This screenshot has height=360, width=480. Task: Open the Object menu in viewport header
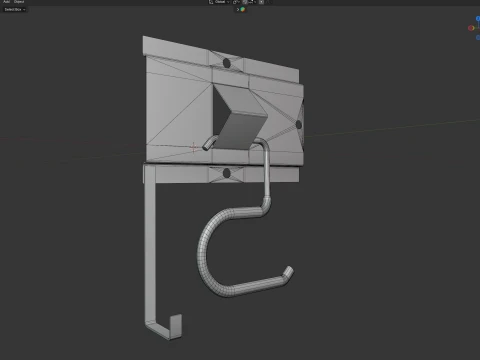point(19,2)
